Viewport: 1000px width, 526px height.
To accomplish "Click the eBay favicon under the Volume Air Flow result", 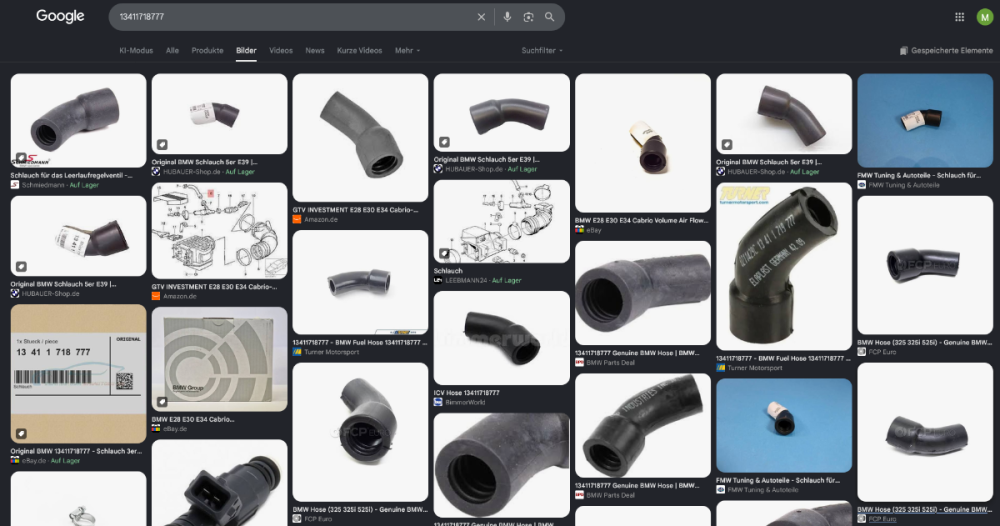I will [579, 230].
